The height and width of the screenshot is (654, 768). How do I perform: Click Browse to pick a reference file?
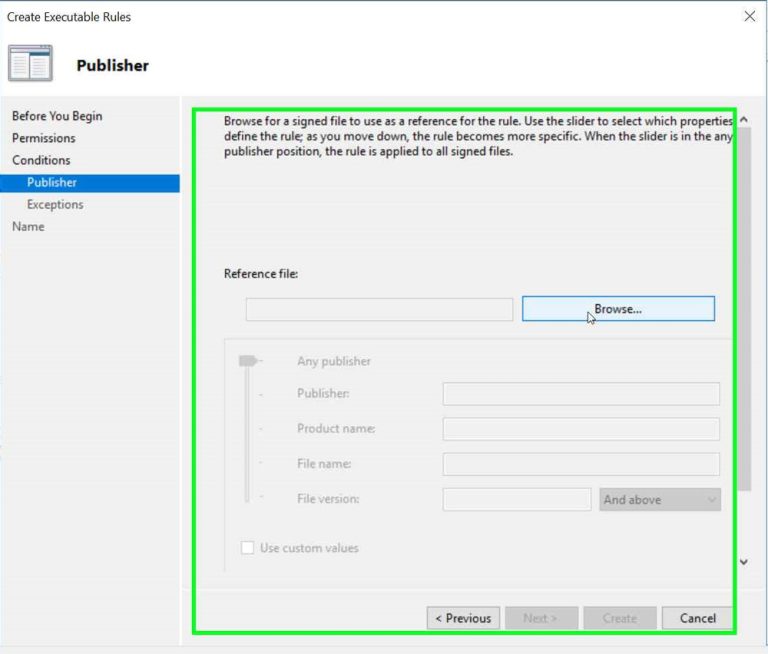(x=618, y=309)
